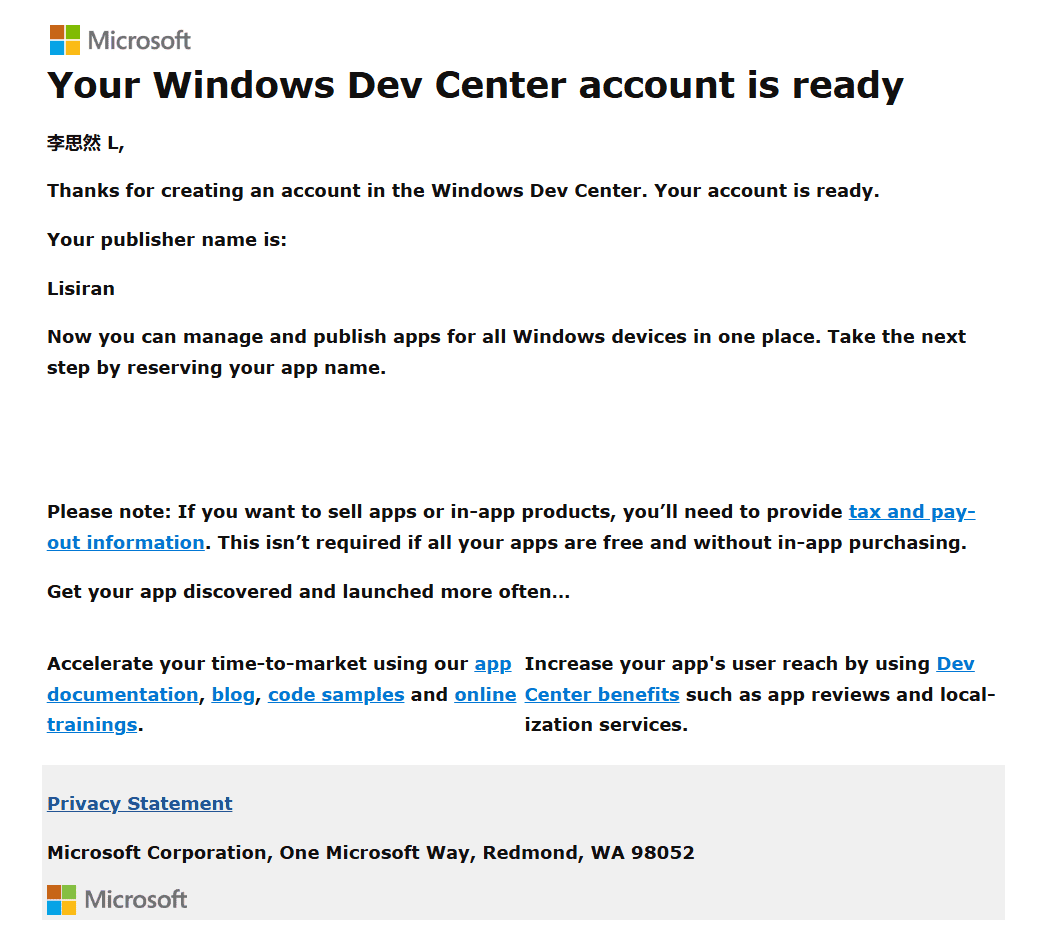Viewport: 1059px width, 934px height.
Task: Click the 'Your publisher name is:' label
Action: 166,240
